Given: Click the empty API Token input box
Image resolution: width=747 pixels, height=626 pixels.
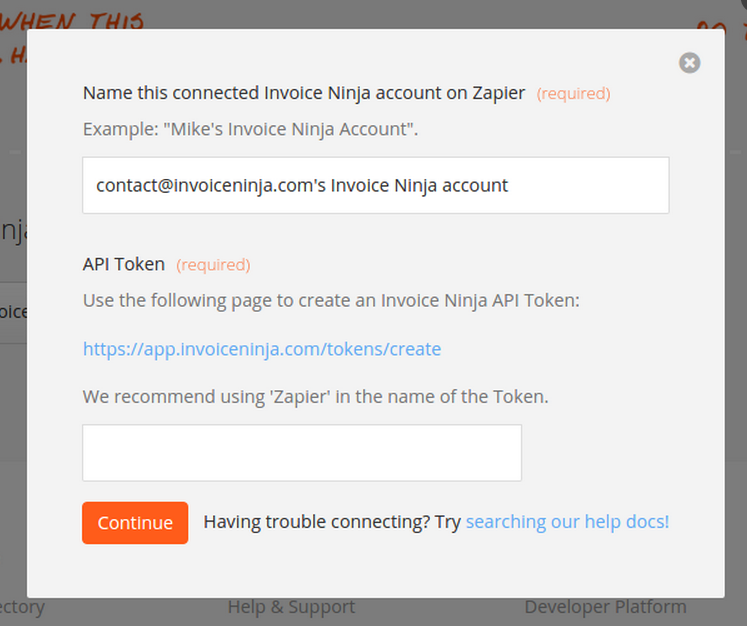Looking at the screenshot, I should point(302,453).
